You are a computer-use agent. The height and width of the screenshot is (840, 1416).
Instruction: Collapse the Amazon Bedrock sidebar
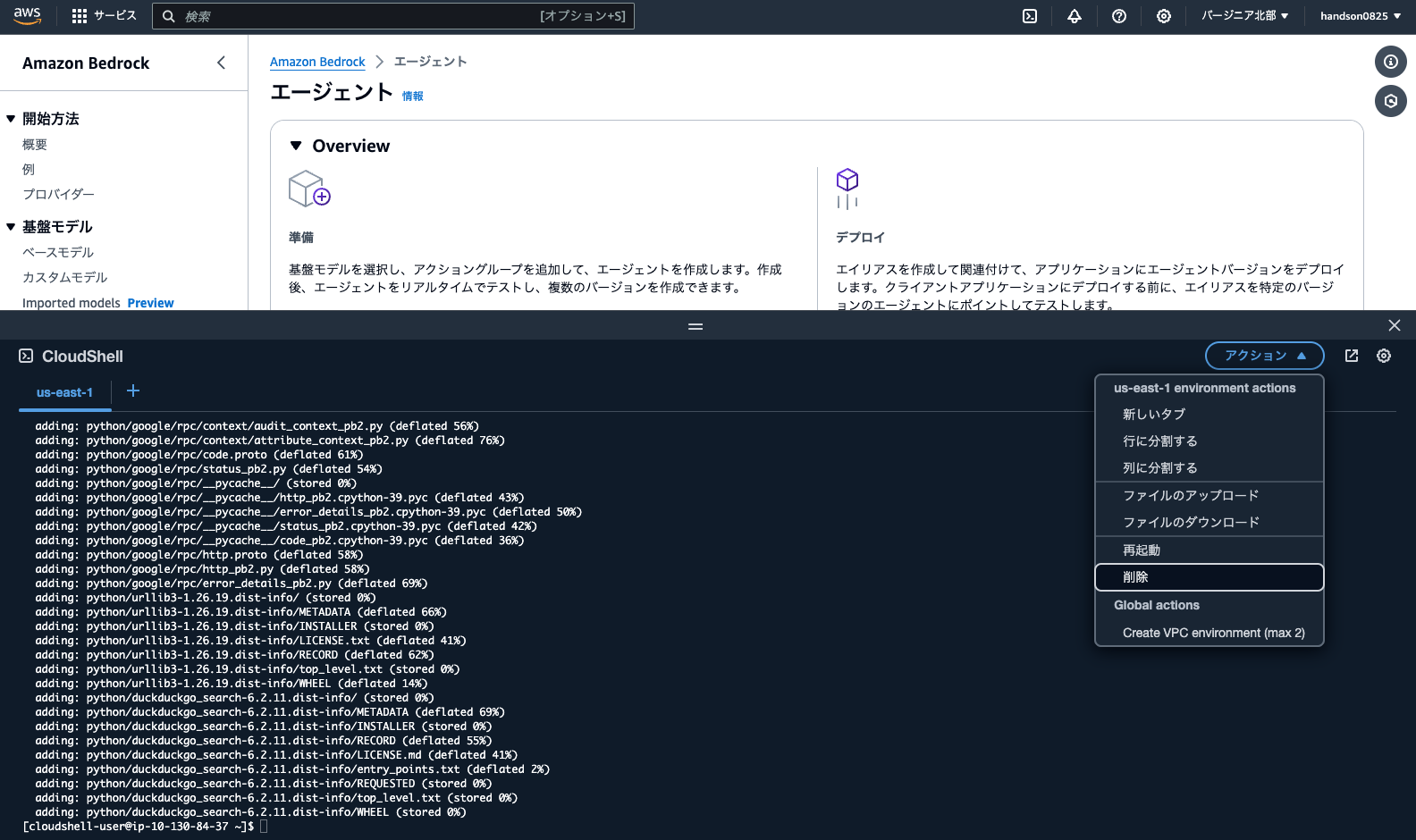pos(221,63)
